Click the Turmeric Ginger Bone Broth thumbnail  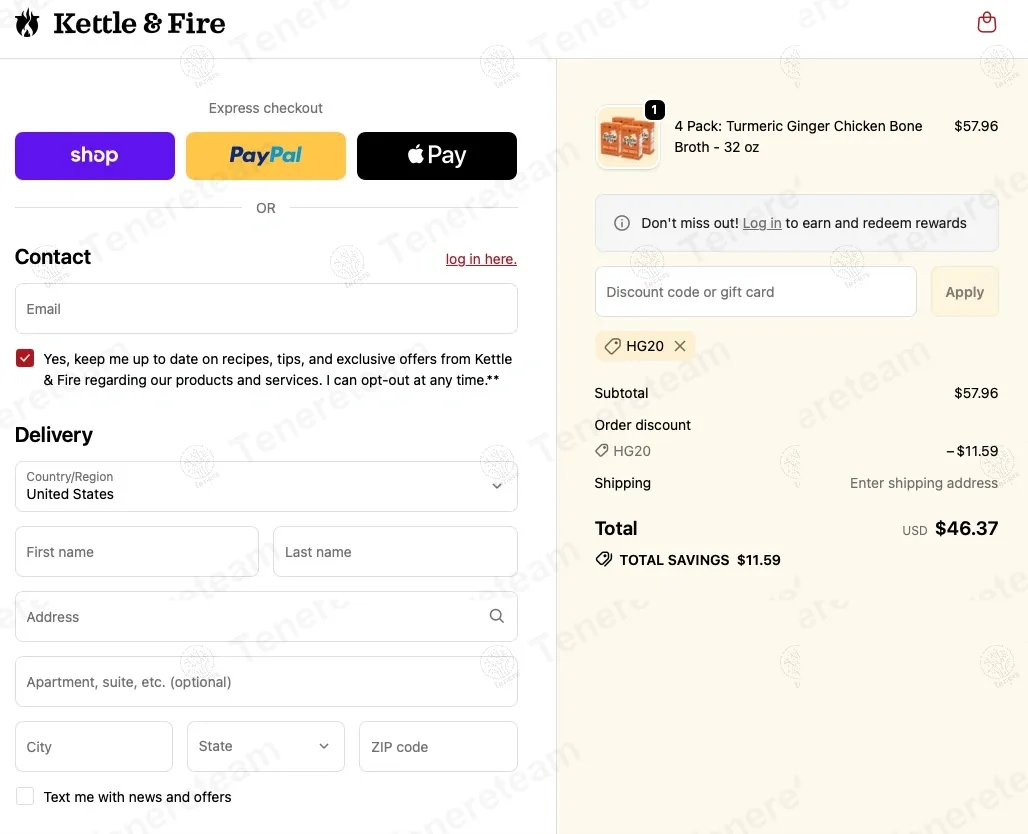point(627,138)
